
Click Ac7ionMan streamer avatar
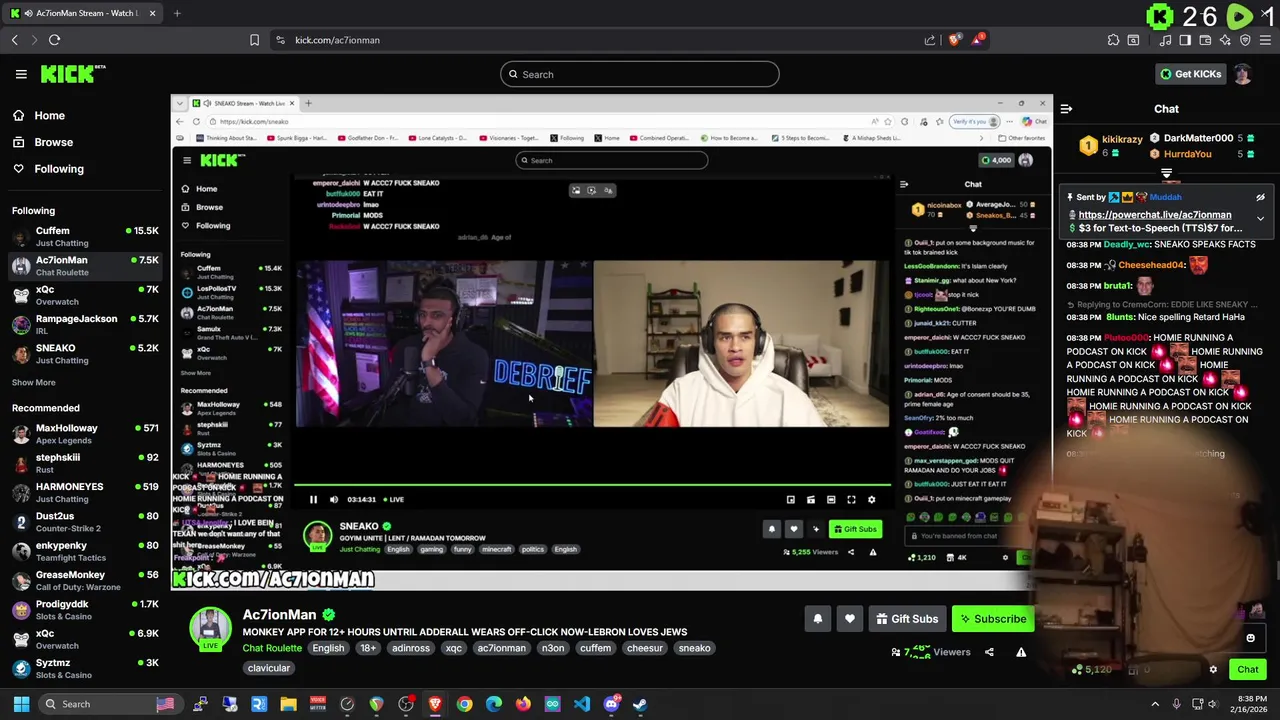(211, 628)
